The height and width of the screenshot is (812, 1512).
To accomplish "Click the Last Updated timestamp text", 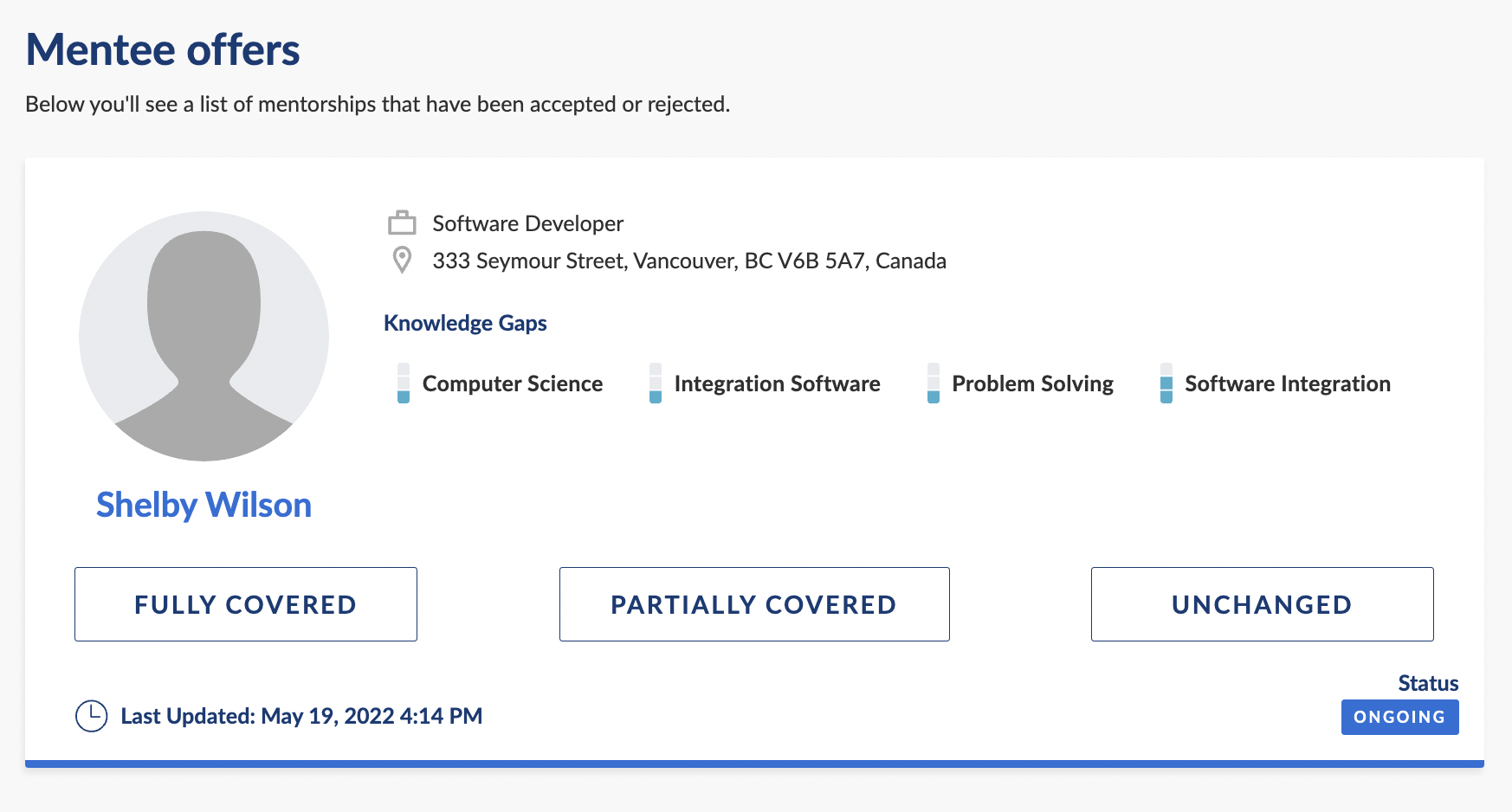I will [301, 716].
